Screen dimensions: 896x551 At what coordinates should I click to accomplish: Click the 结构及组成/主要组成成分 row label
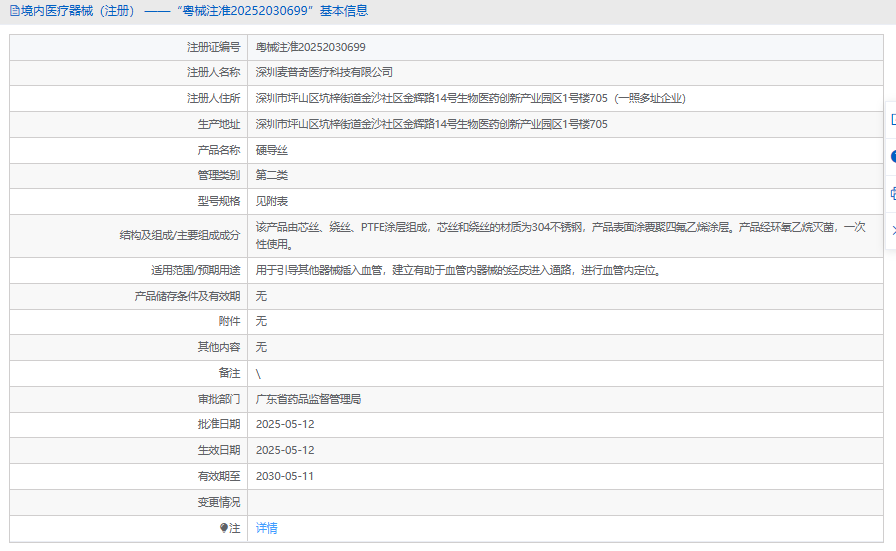[180, 235]
